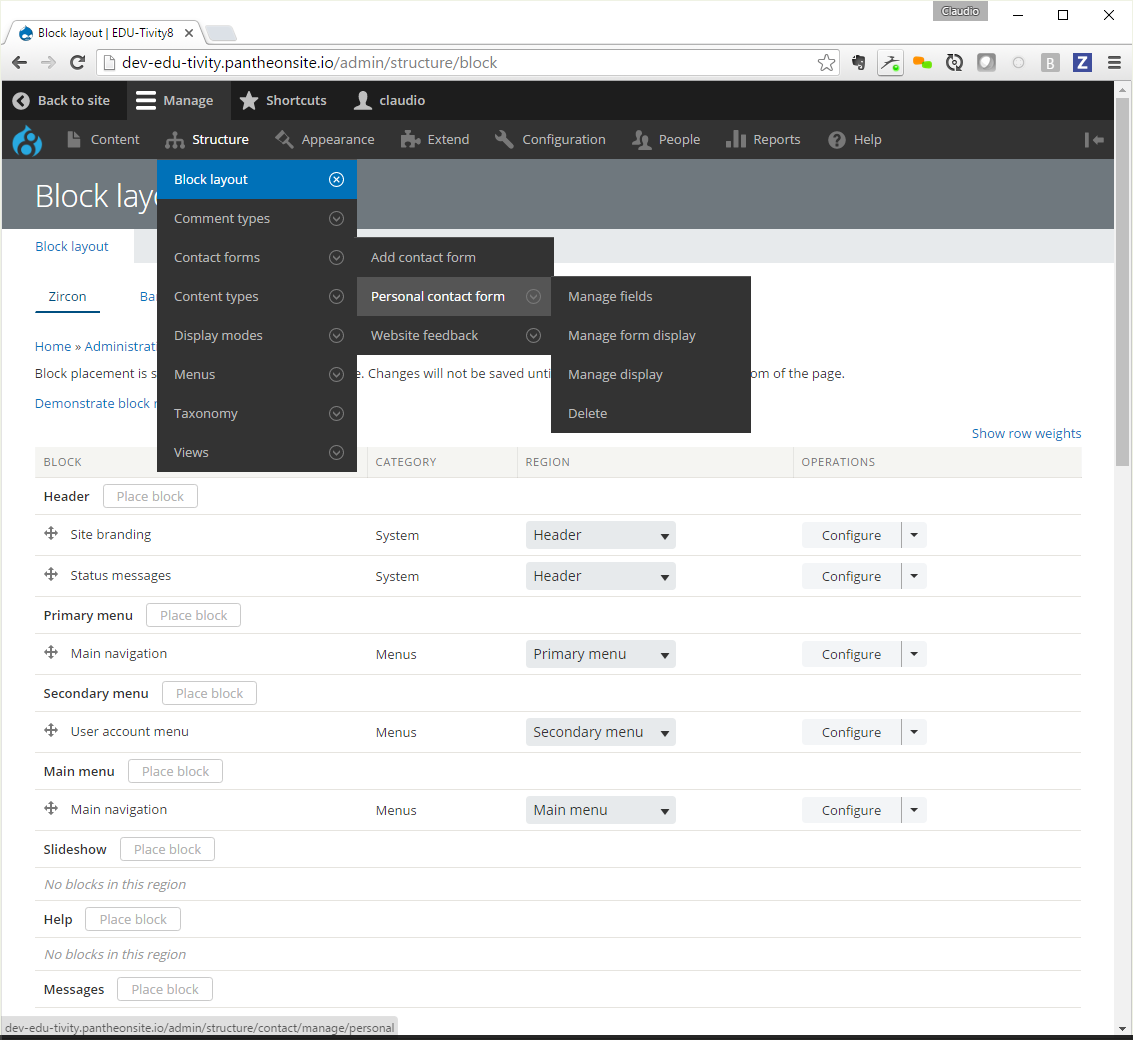The image size is (1133, 1040).
Task: Click Place block button for Slideshow region
Action: click(167, 849)
